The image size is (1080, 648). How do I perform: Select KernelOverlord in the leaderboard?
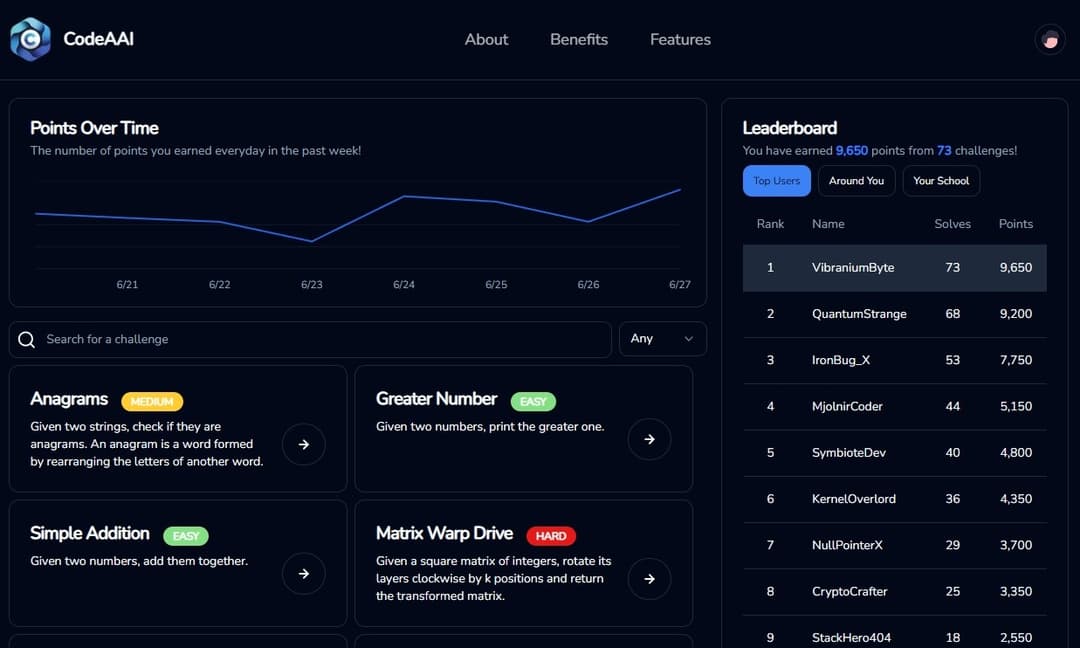[894, 499]
